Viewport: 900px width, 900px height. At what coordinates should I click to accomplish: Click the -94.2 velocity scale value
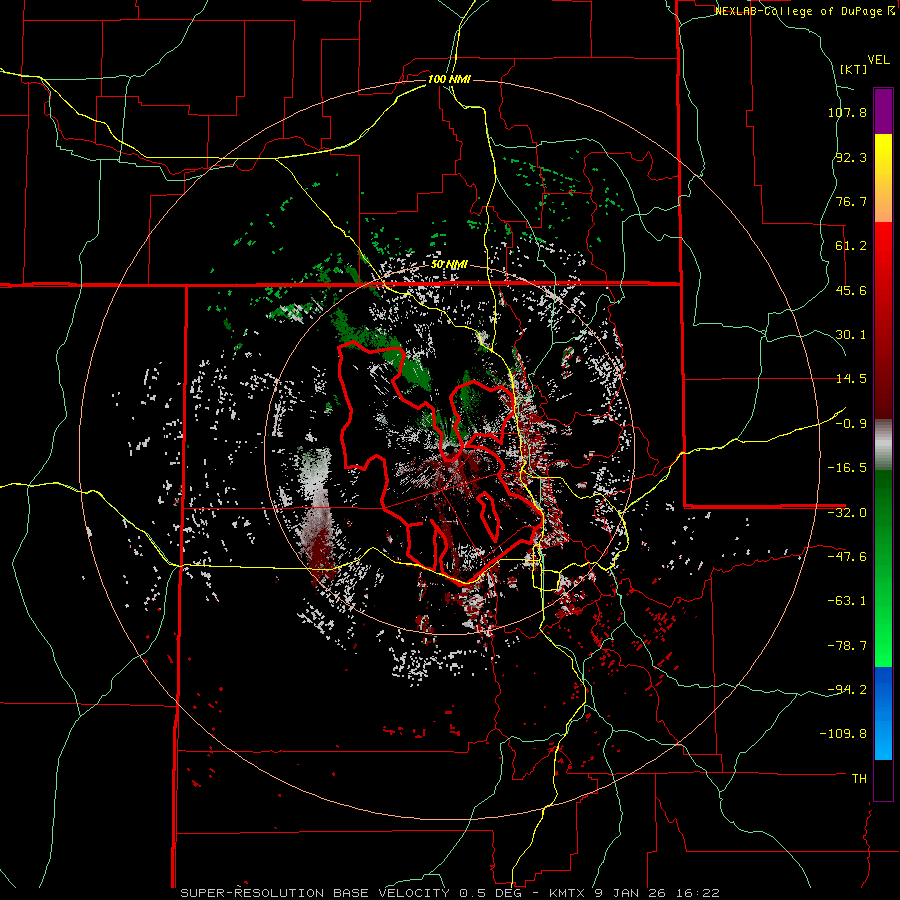[847, 689]
